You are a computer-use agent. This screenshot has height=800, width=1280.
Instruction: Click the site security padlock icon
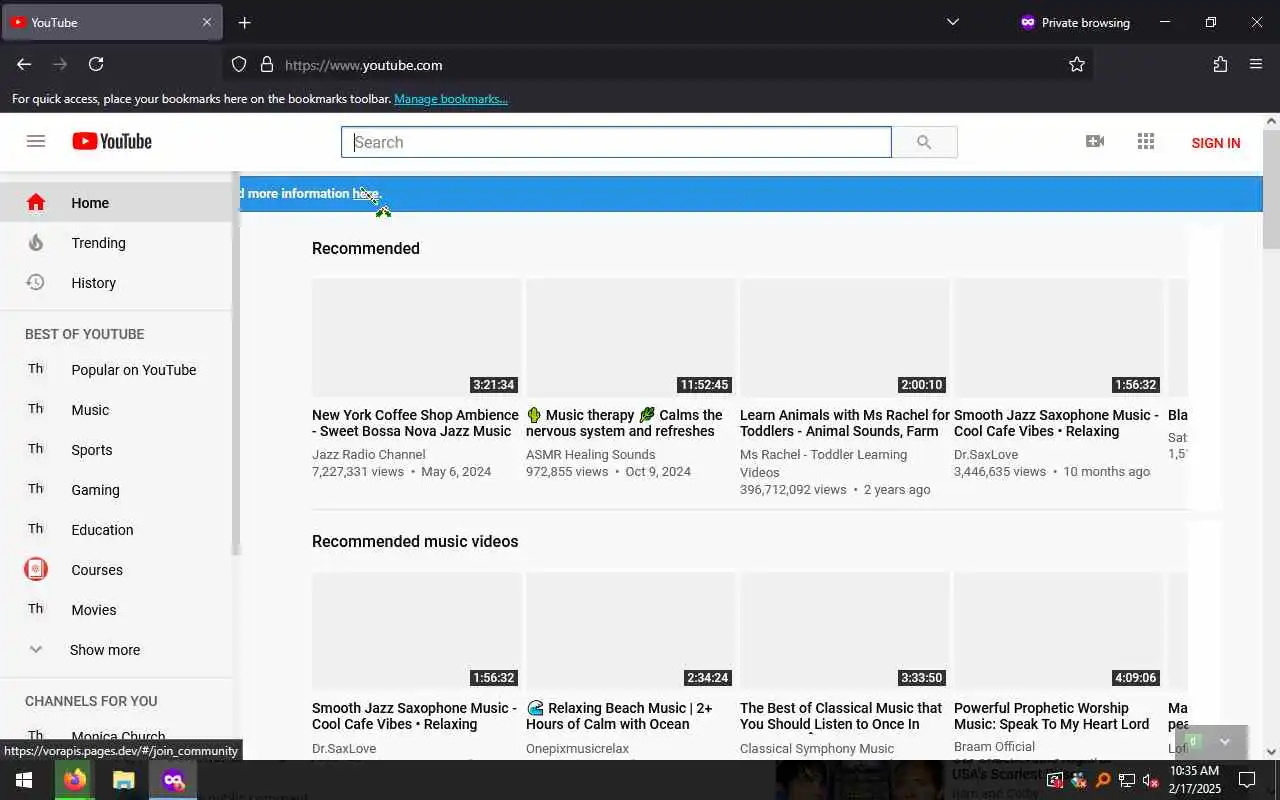click(x=267, y=64)
